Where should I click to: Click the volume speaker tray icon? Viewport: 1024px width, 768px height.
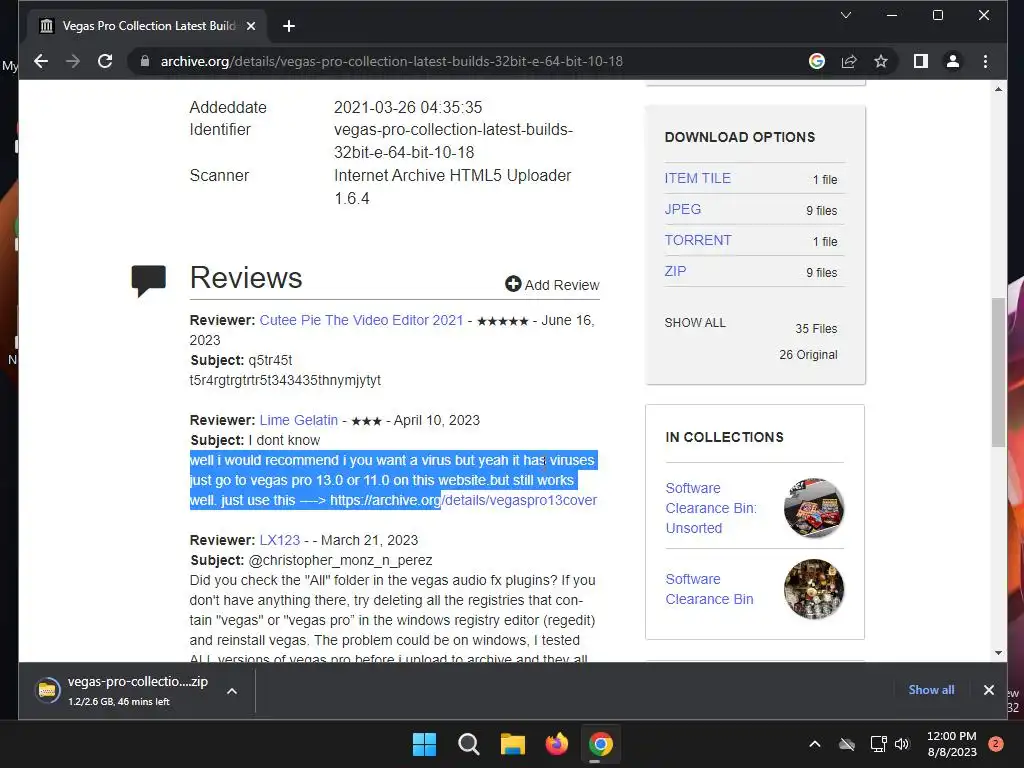(902, 744)
